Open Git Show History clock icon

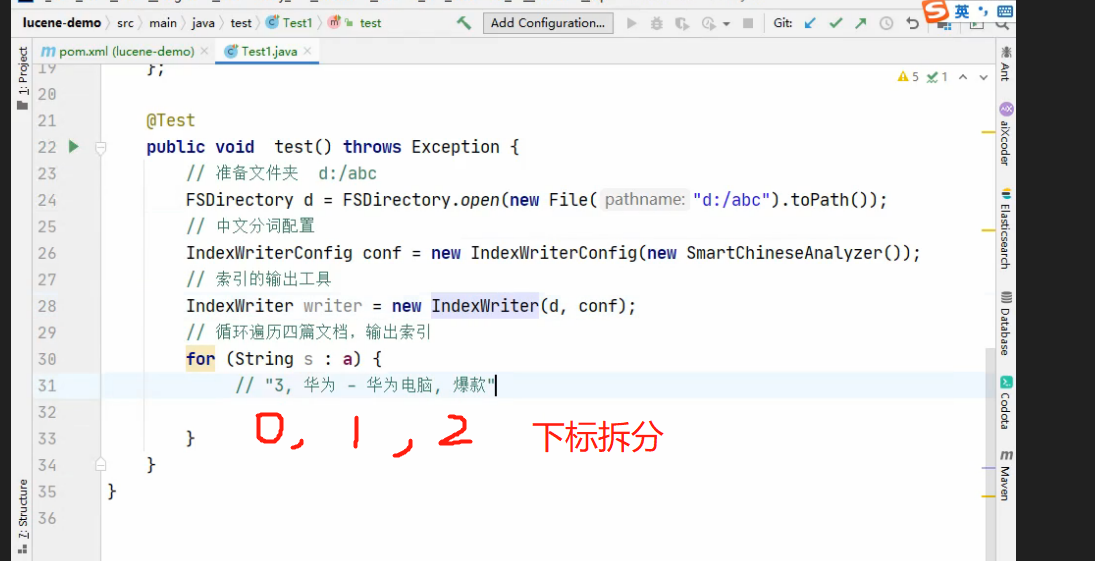point(886,23)
